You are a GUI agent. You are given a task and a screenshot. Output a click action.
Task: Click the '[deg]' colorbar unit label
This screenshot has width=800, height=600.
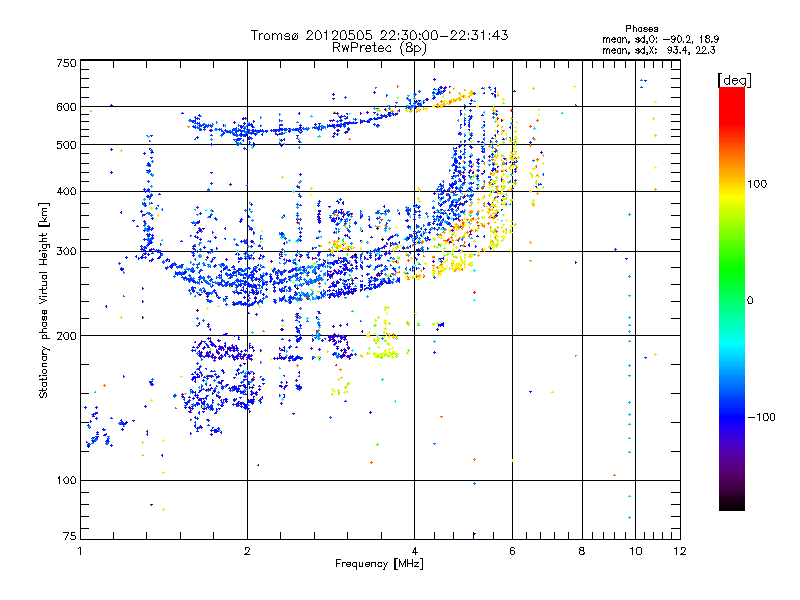734,80
